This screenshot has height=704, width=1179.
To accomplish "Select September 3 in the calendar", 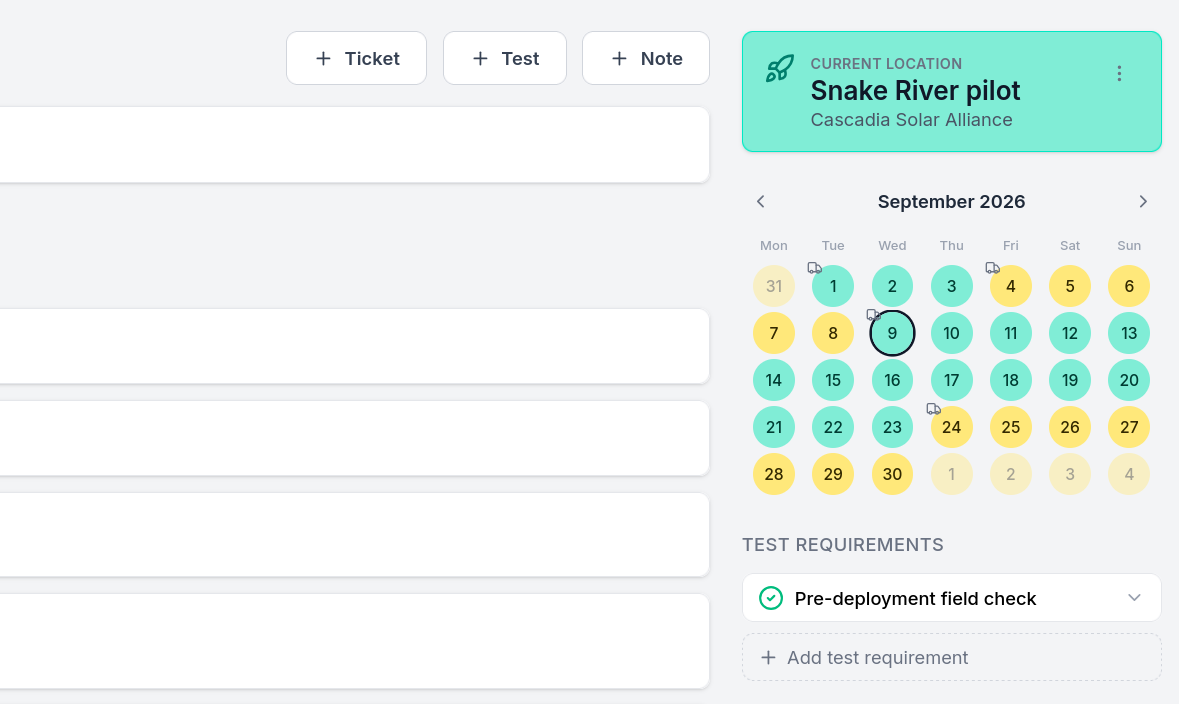I will 952,286.
